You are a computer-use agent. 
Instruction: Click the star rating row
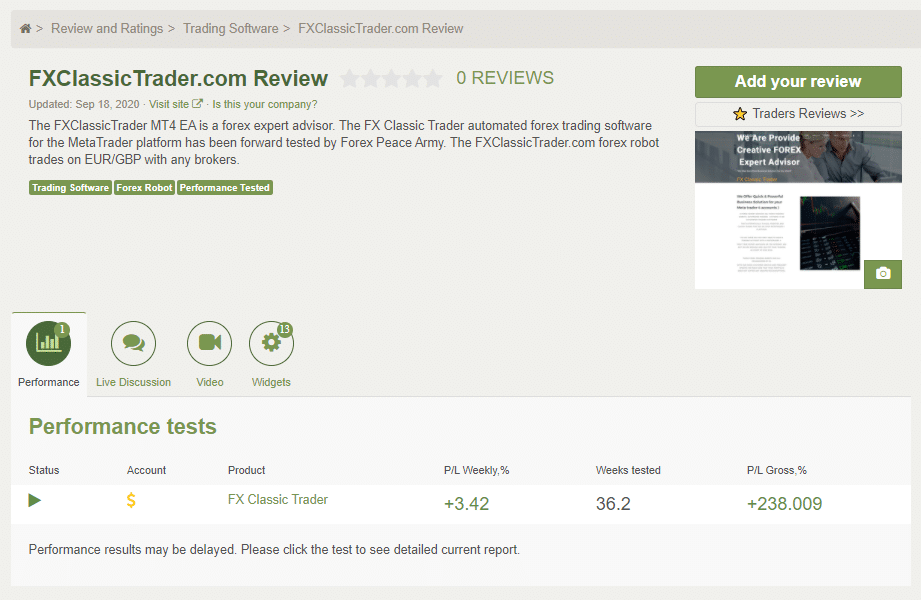pos(391,79)
